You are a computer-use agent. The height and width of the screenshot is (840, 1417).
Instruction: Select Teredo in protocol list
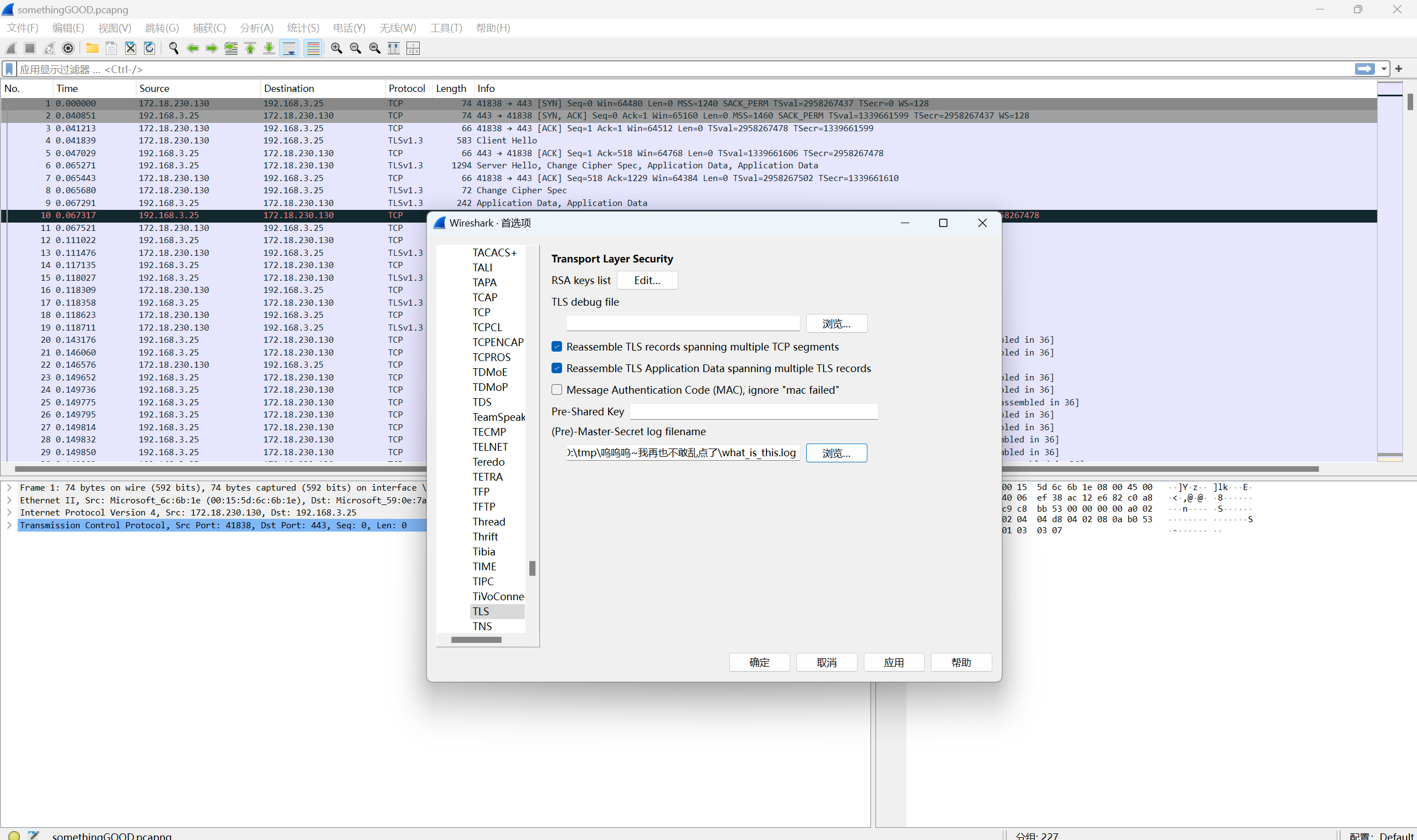pos(488,462)
